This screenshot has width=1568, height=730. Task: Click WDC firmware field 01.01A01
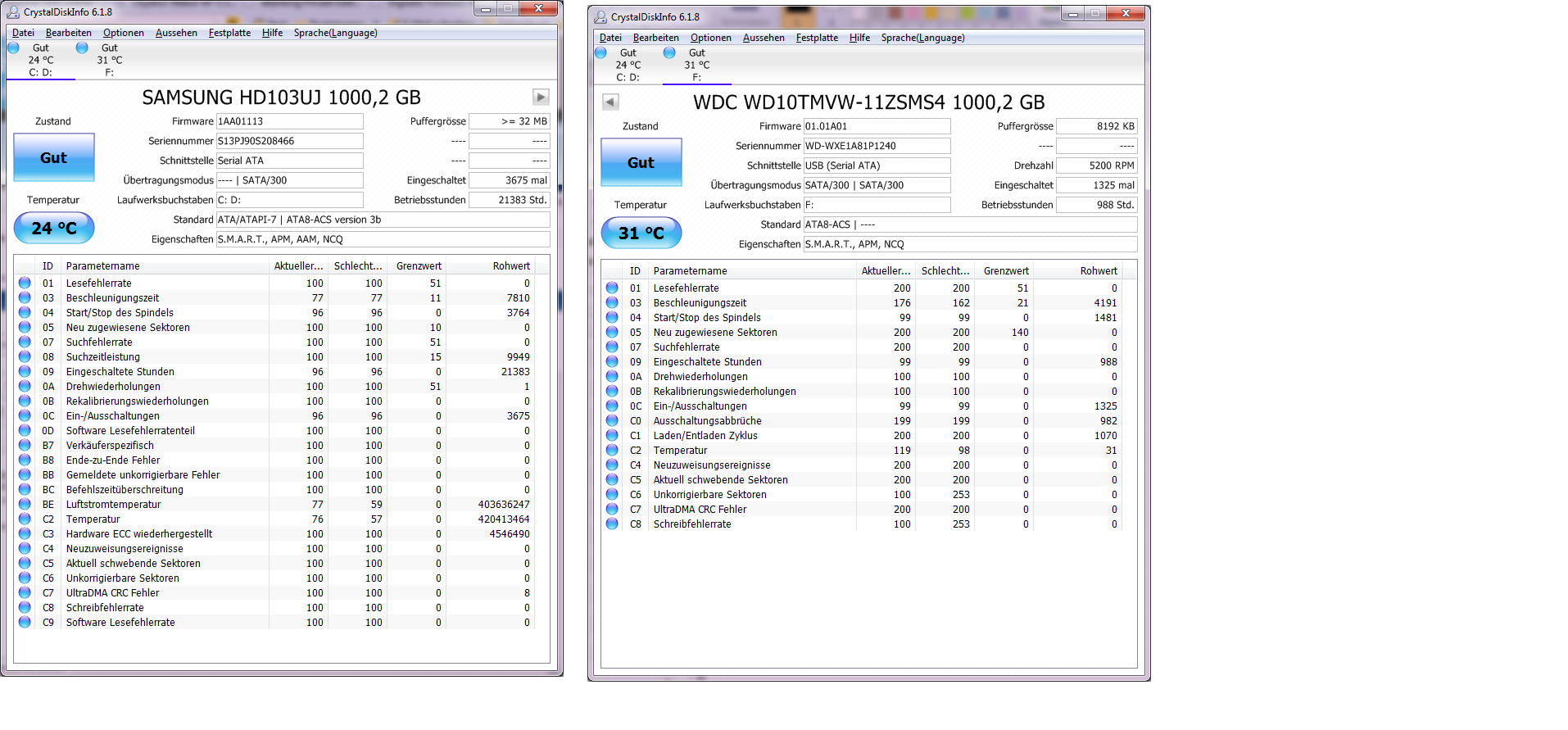point(877,126)
